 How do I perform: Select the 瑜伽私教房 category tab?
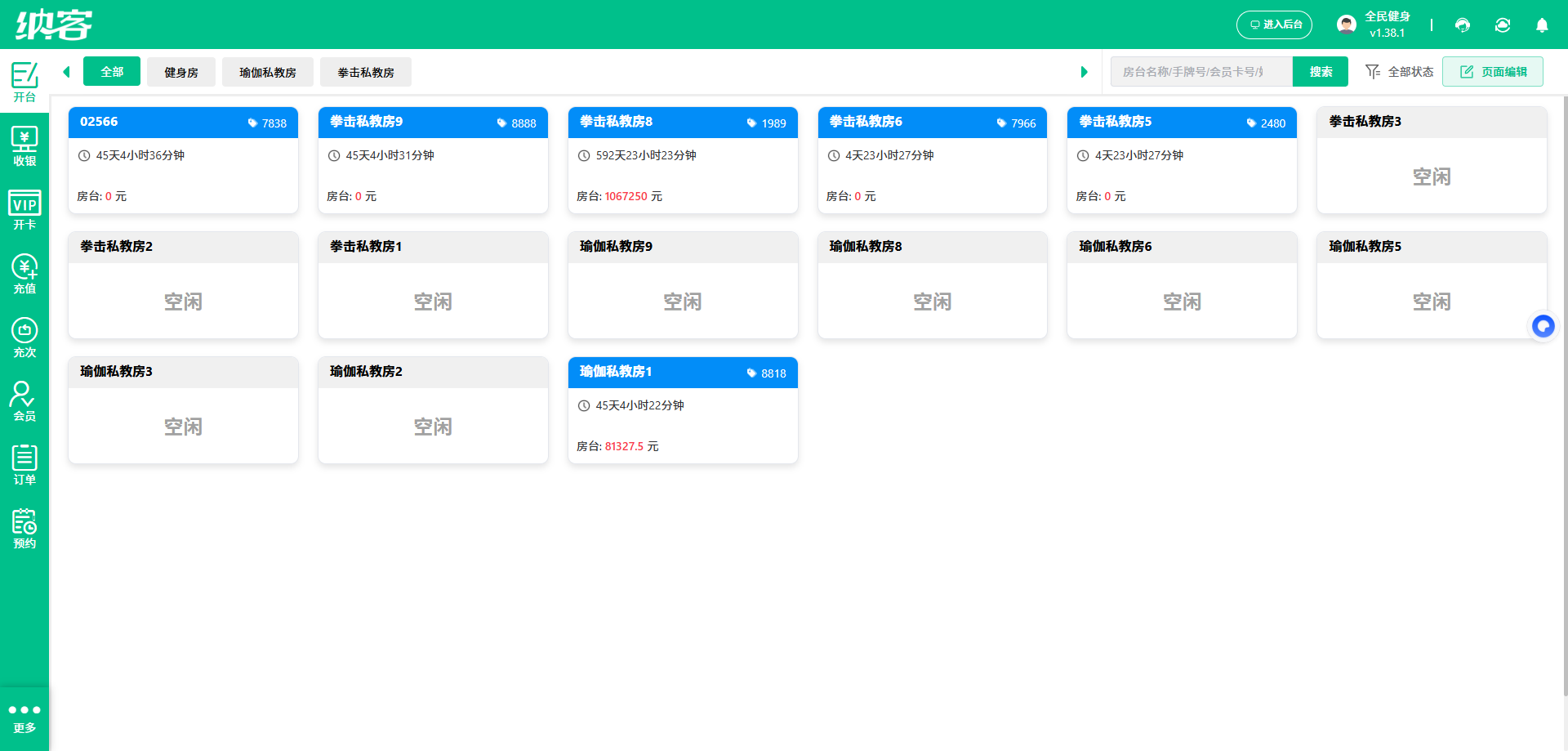(268, 72)
